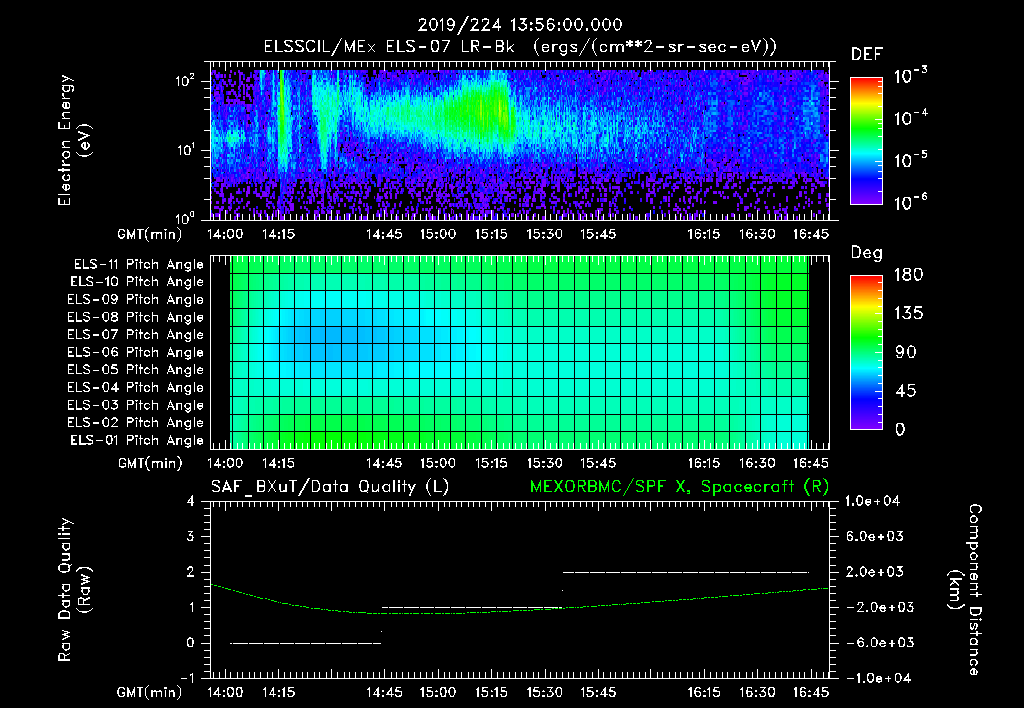This screenshot has height=708, width=1024.
Task: Click the Deg pitch angle color bar
Action: point(866,352)
